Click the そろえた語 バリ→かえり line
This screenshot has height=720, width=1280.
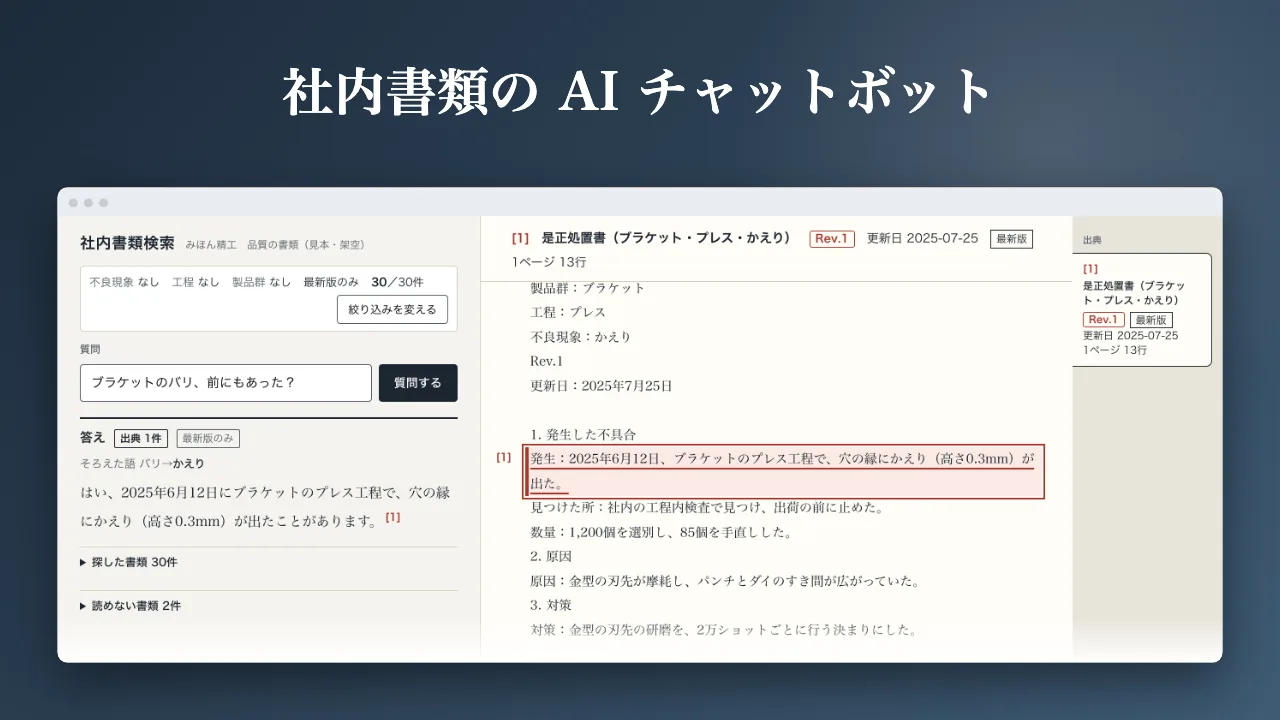pyautogui.click(x=142, y=464)
